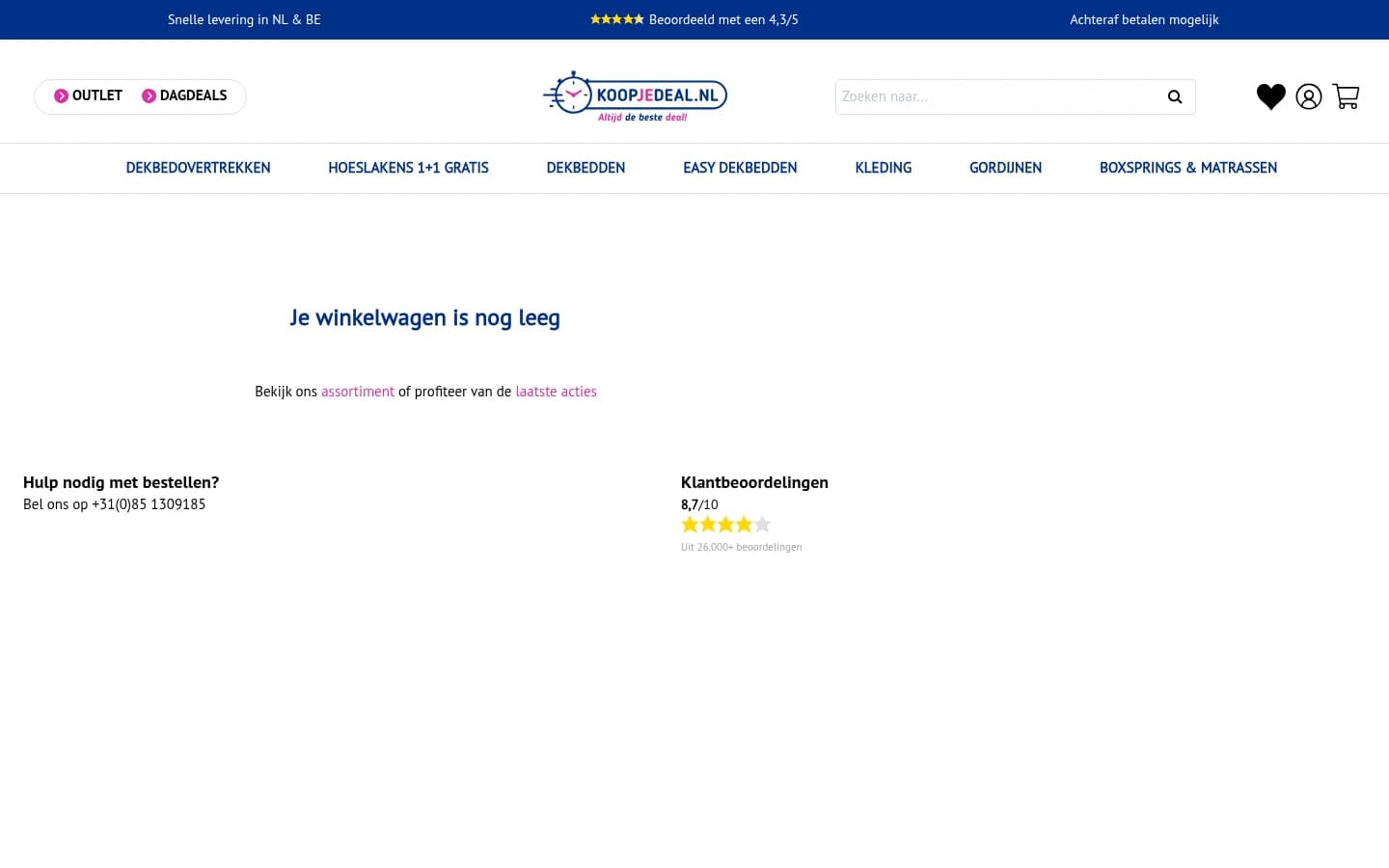
Task: Select the fourth yellow star under Klantbeoordelingen
Action: tap(744, 524)
